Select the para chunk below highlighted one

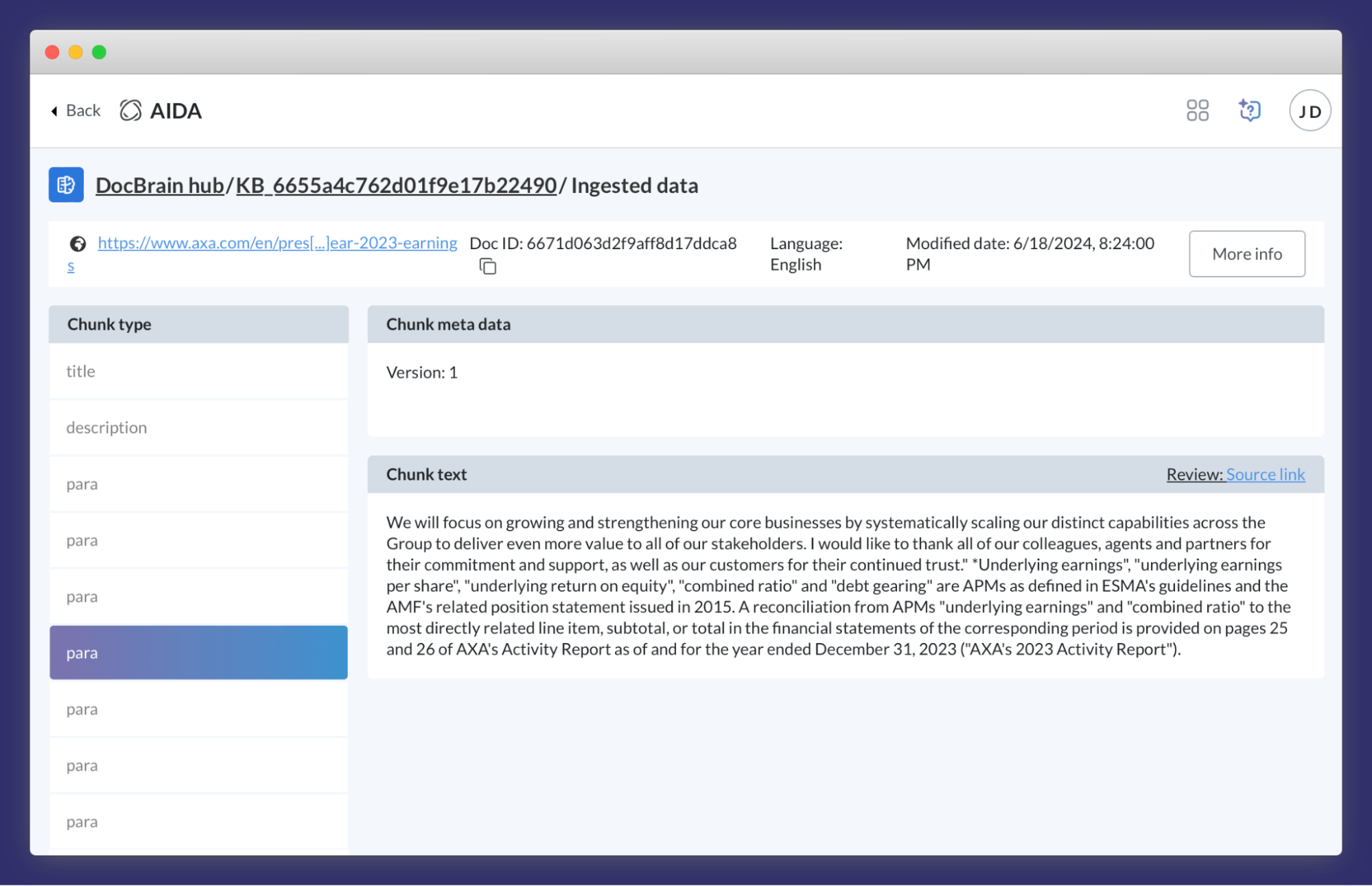point(198,709)
